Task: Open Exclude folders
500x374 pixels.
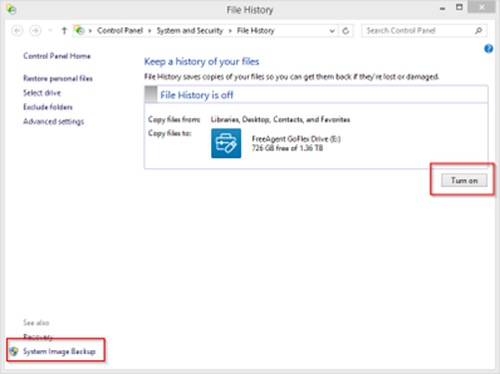Action: pyautogui.click(x=48, y=107)
